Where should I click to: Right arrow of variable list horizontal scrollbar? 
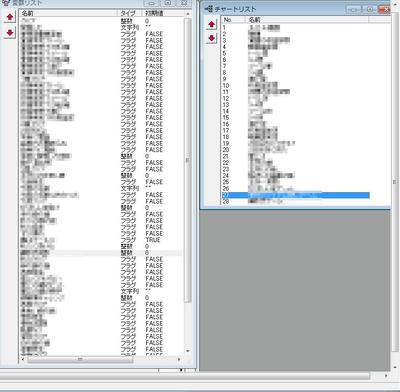[x=179, y=360]
